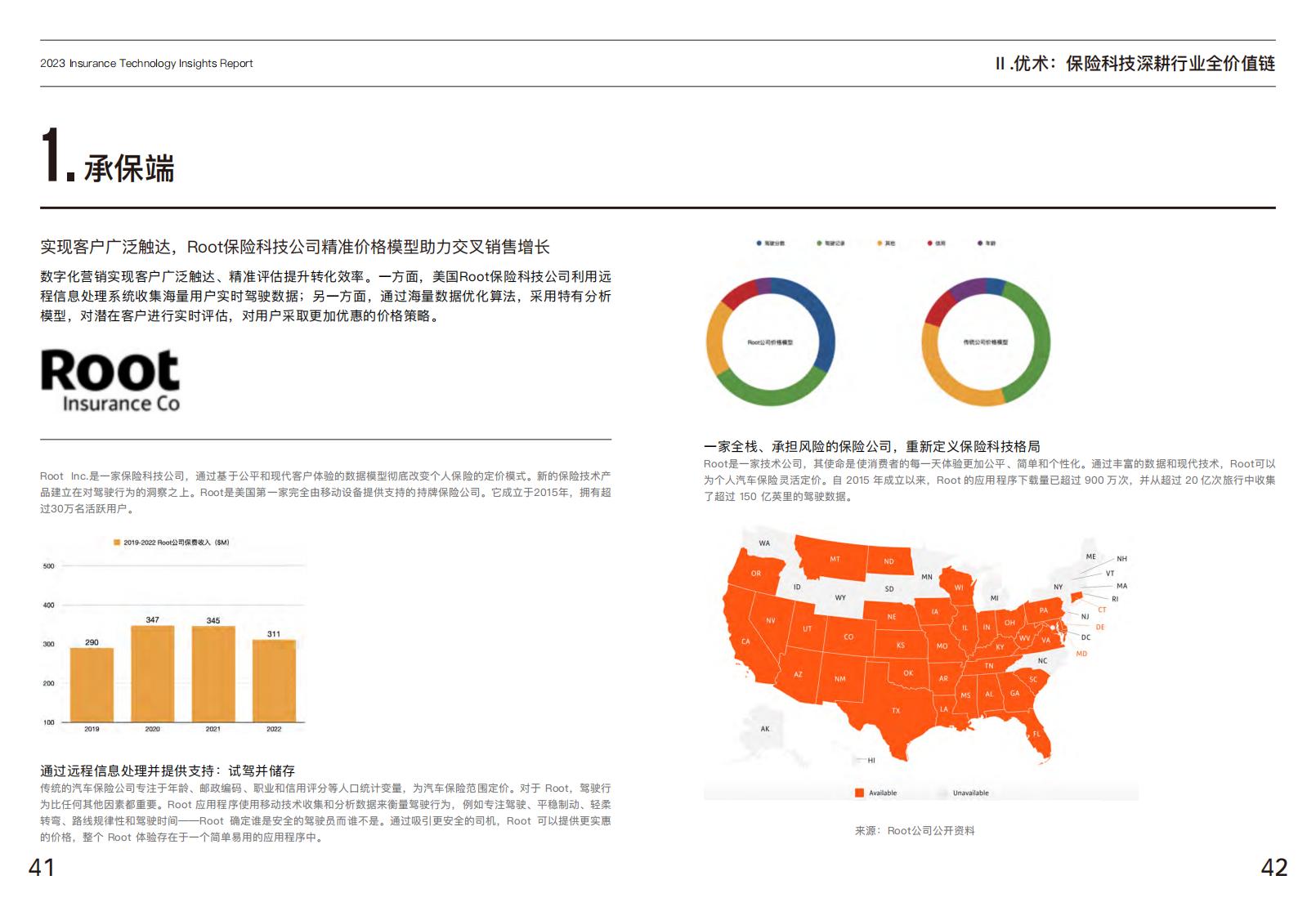1316x898 pixels.
Task: Click the orange 其他 legend dot
Action: (x=880, y=243)
